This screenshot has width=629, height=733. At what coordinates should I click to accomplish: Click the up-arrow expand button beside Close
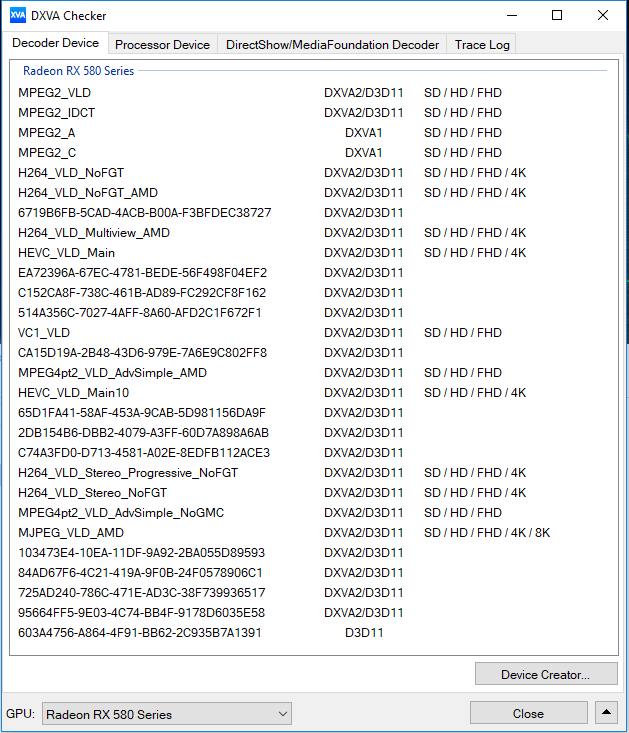tap(606, 713)
